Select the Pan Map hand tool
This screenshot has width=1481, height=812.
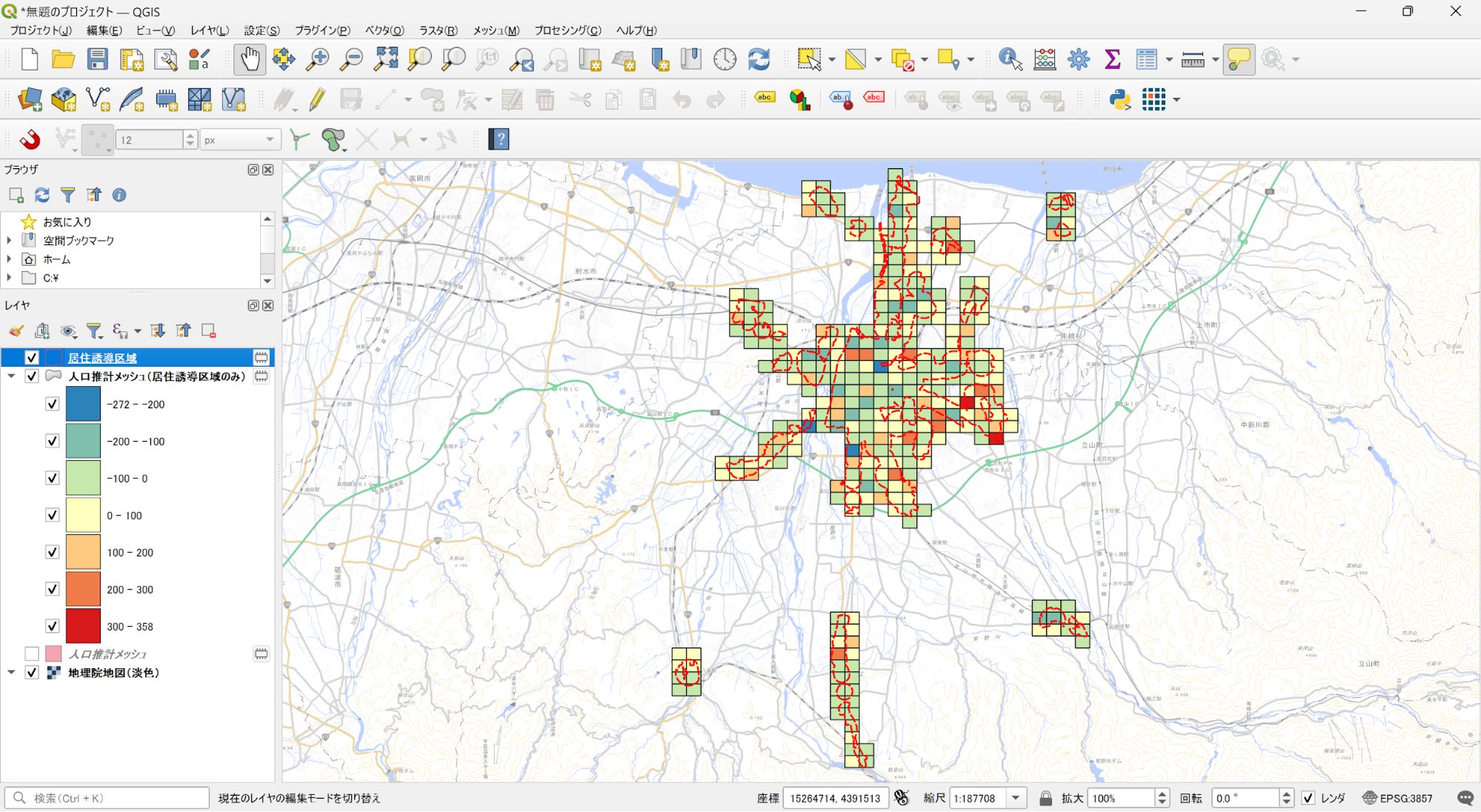[250, 59]
